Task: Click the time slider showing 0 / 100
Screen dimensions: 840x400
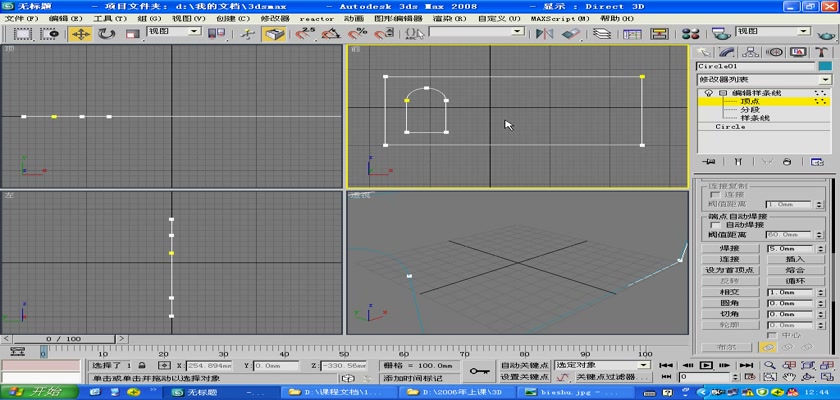Action: pos(64,339)
